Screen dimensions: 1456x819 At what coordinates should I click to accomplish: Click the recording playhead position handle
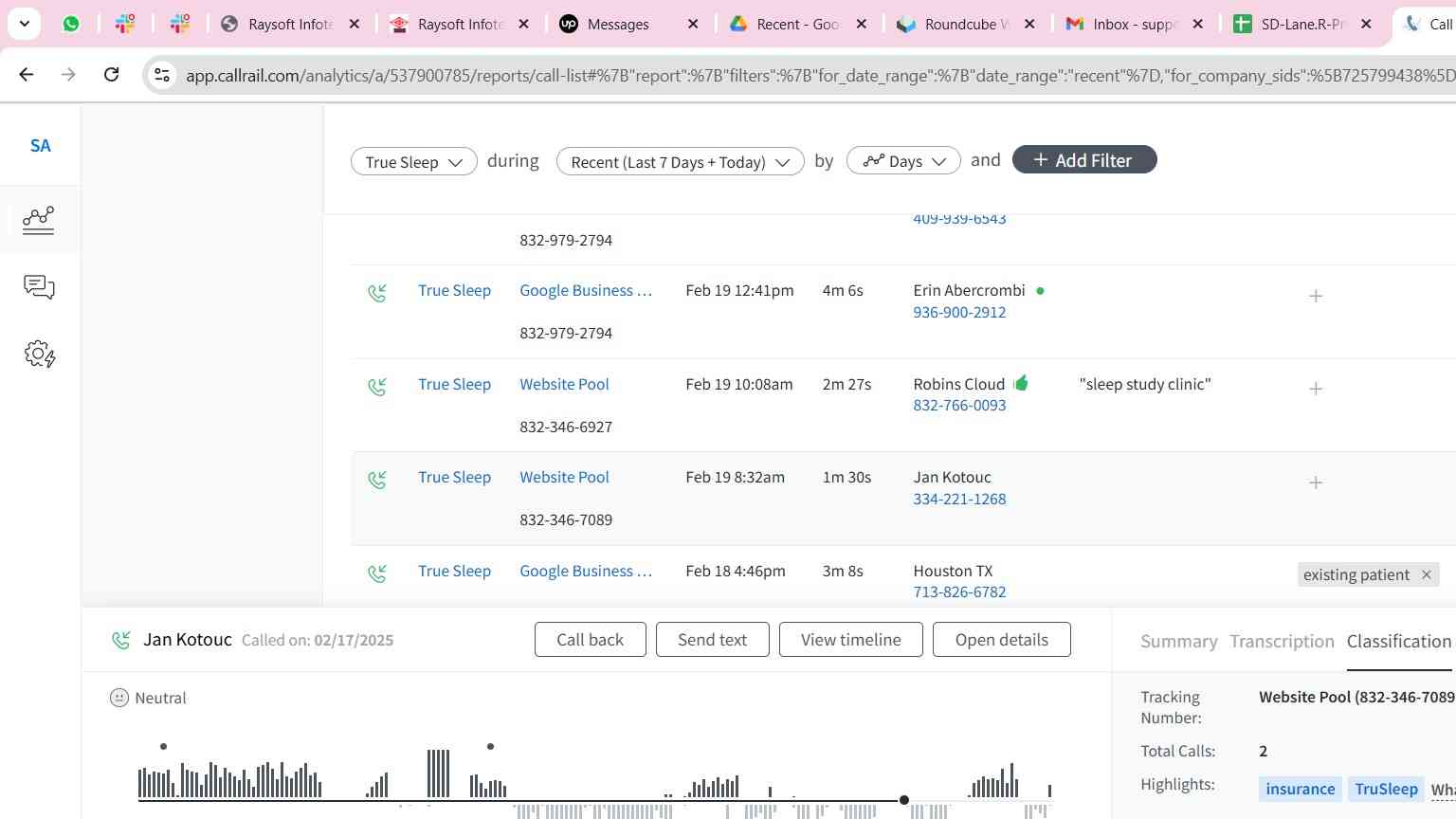(x=904, y=800)
